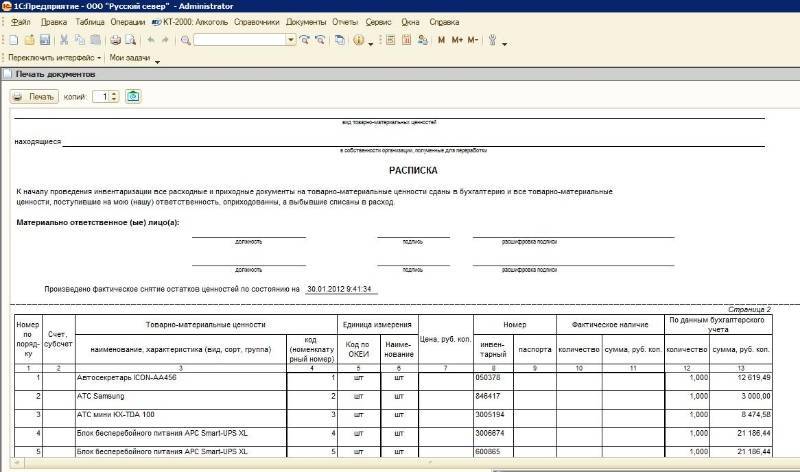Expand the Мои задачи toolbar options arrow
800x472 pixels.
click(157, 60)
